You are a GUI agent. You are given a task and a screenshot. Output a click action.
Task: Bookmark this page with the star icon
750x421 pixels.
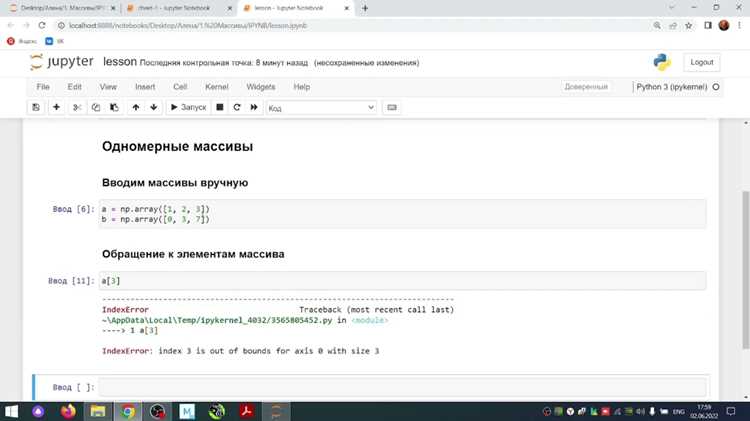point(689,25)
